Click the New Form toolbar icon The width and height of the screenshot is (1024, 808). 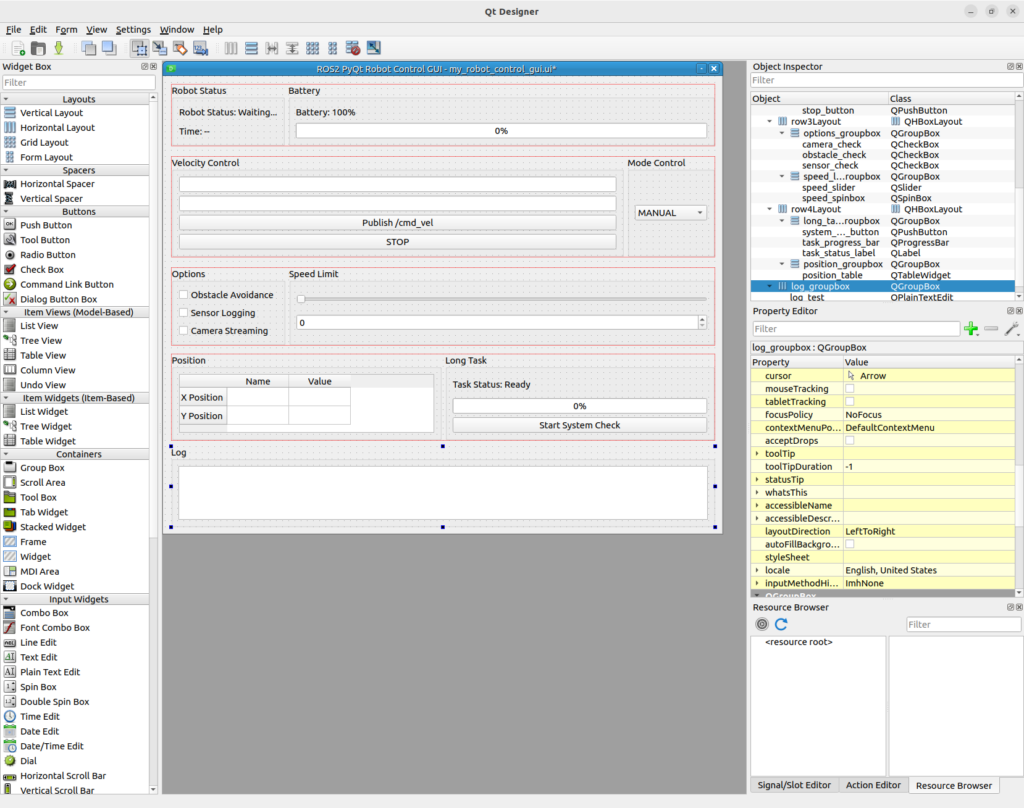pyautogui.click(x=18, y=48)
